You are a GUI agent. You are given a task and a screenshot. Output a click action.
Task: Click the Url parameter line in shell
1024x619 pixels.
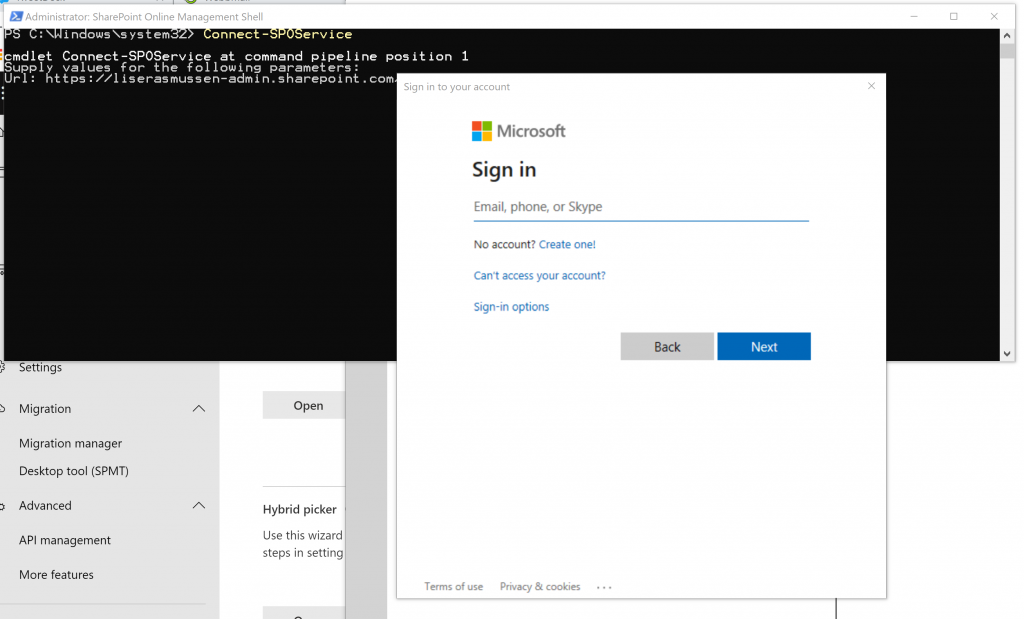point(199,78)
